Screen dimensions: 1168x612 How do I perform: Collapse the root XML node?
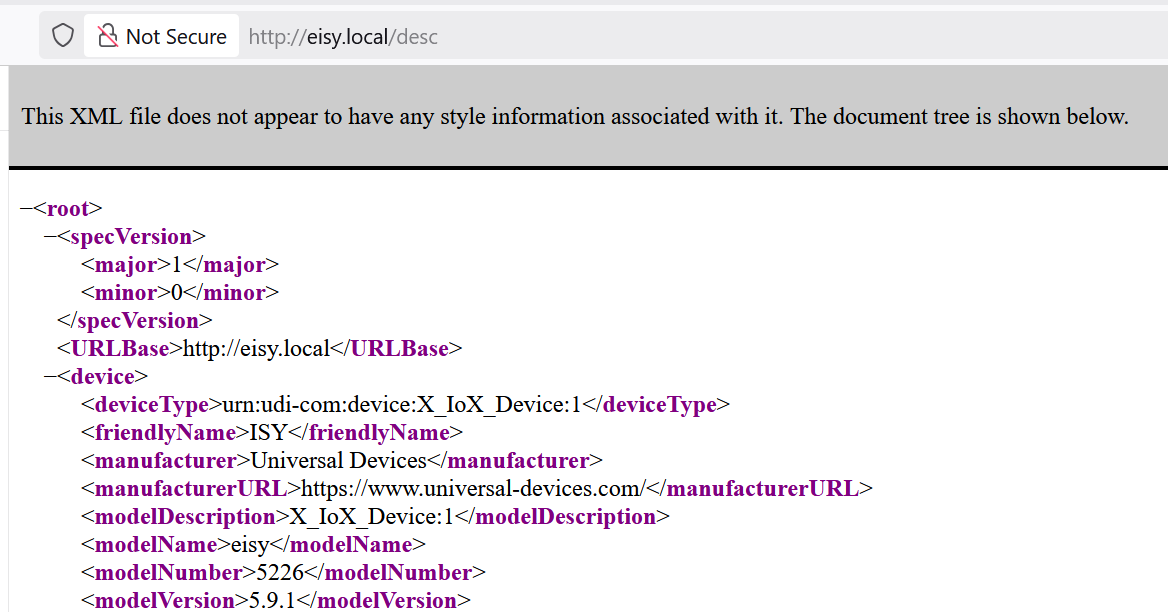(x=26, y=208)
